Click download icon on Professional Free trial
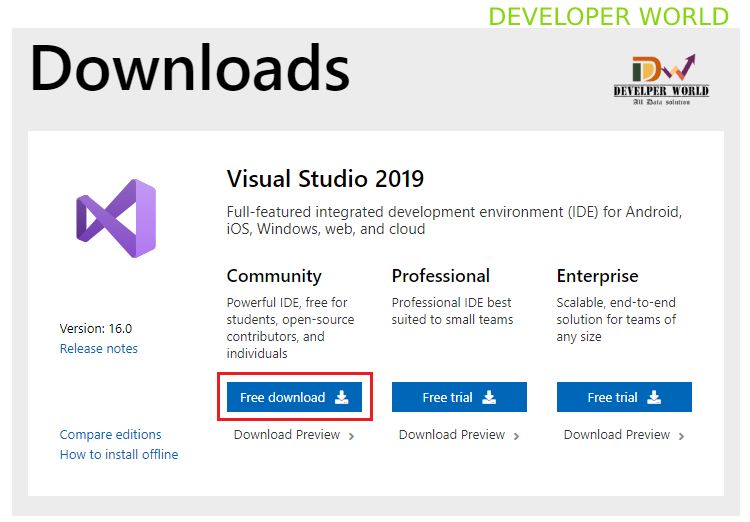The height and width of the screenshot is (522, 750). coord(489,397)
